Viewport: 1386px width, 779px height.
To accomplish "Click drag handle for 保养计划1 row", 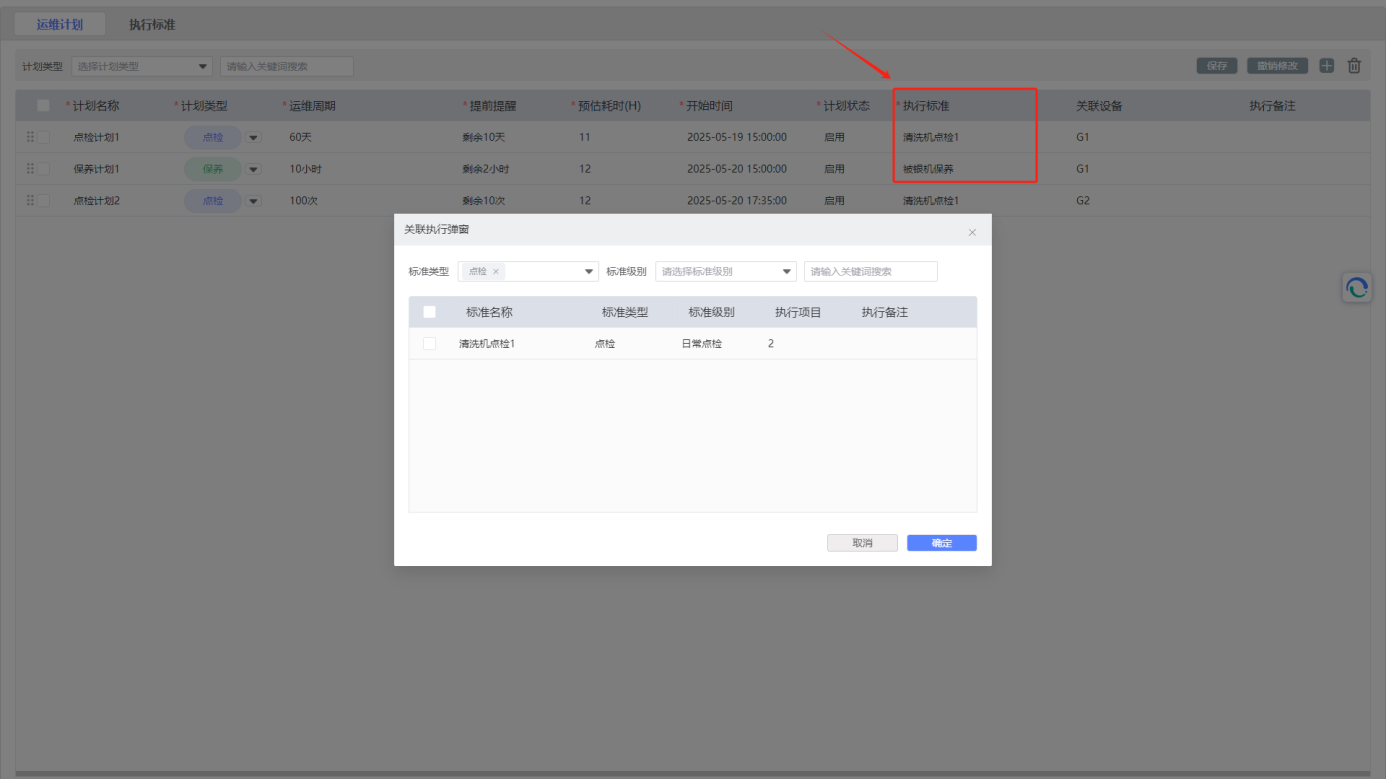I will point(30,169).
